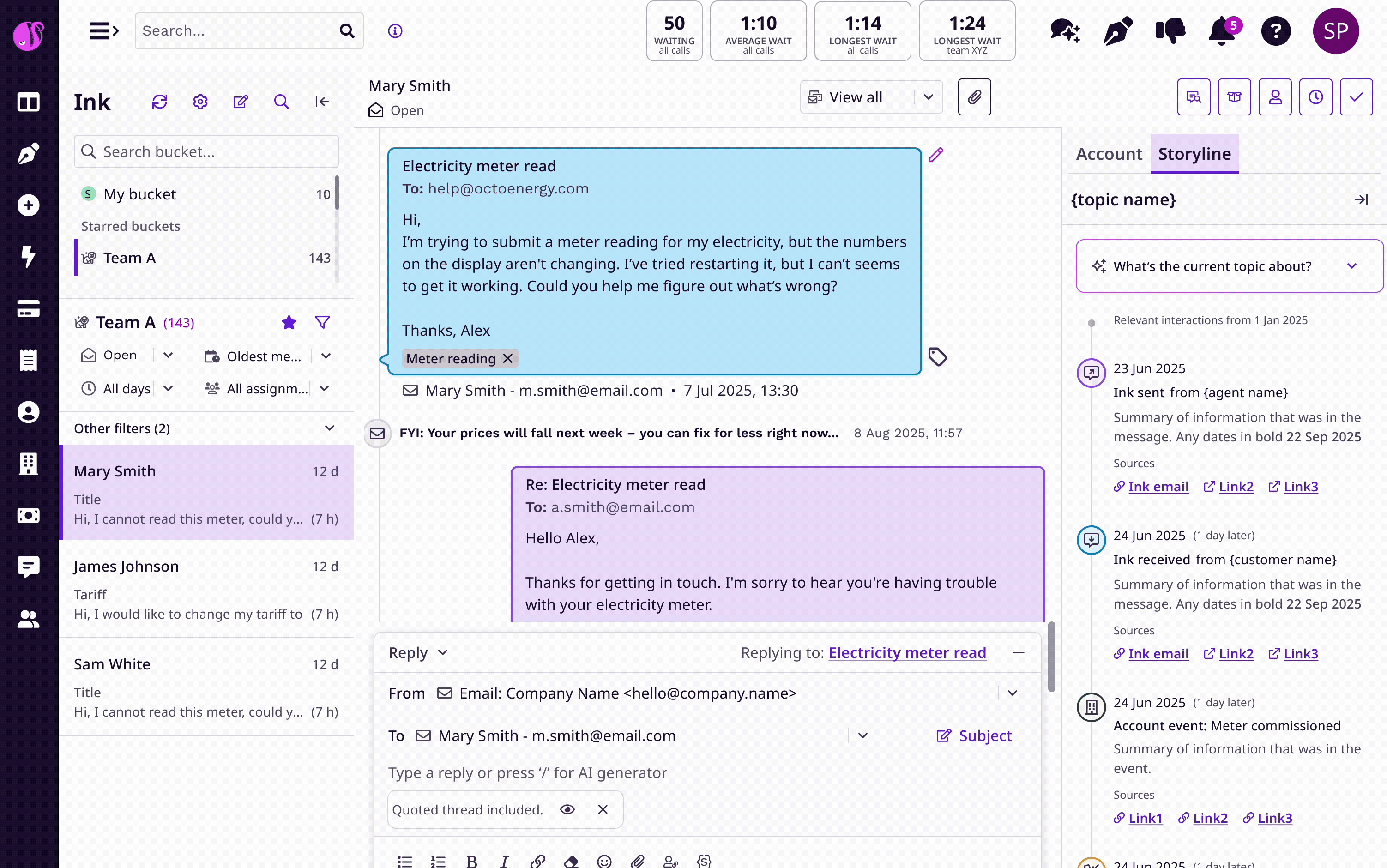Click the Subject button in reply
The width and height of the screenshot is (1387, 868).
[x=974, y=735]
